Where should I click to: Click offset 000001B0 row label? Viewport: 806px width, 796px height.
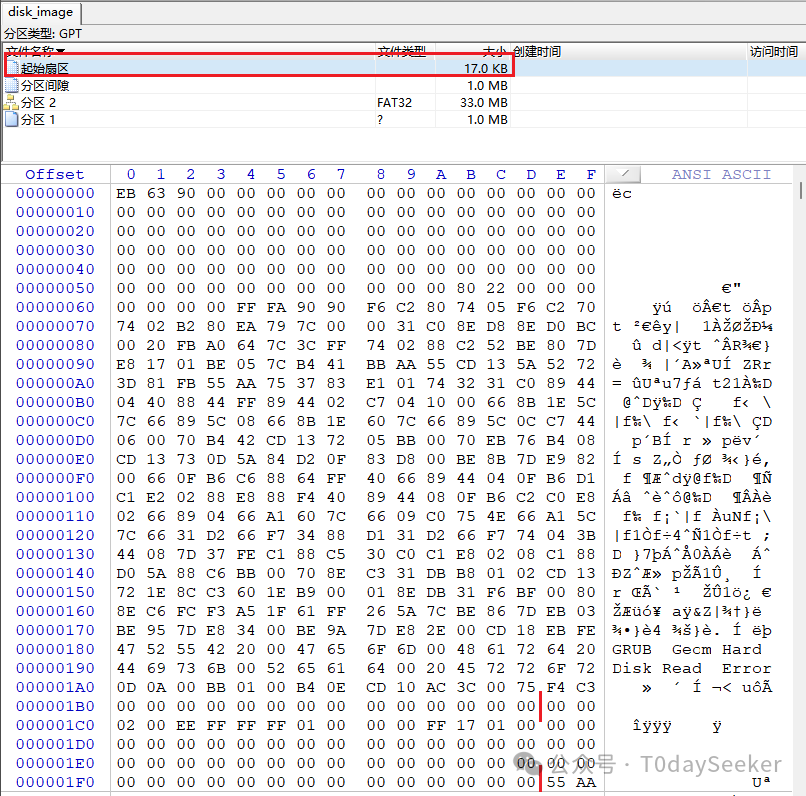click(55, 707)
